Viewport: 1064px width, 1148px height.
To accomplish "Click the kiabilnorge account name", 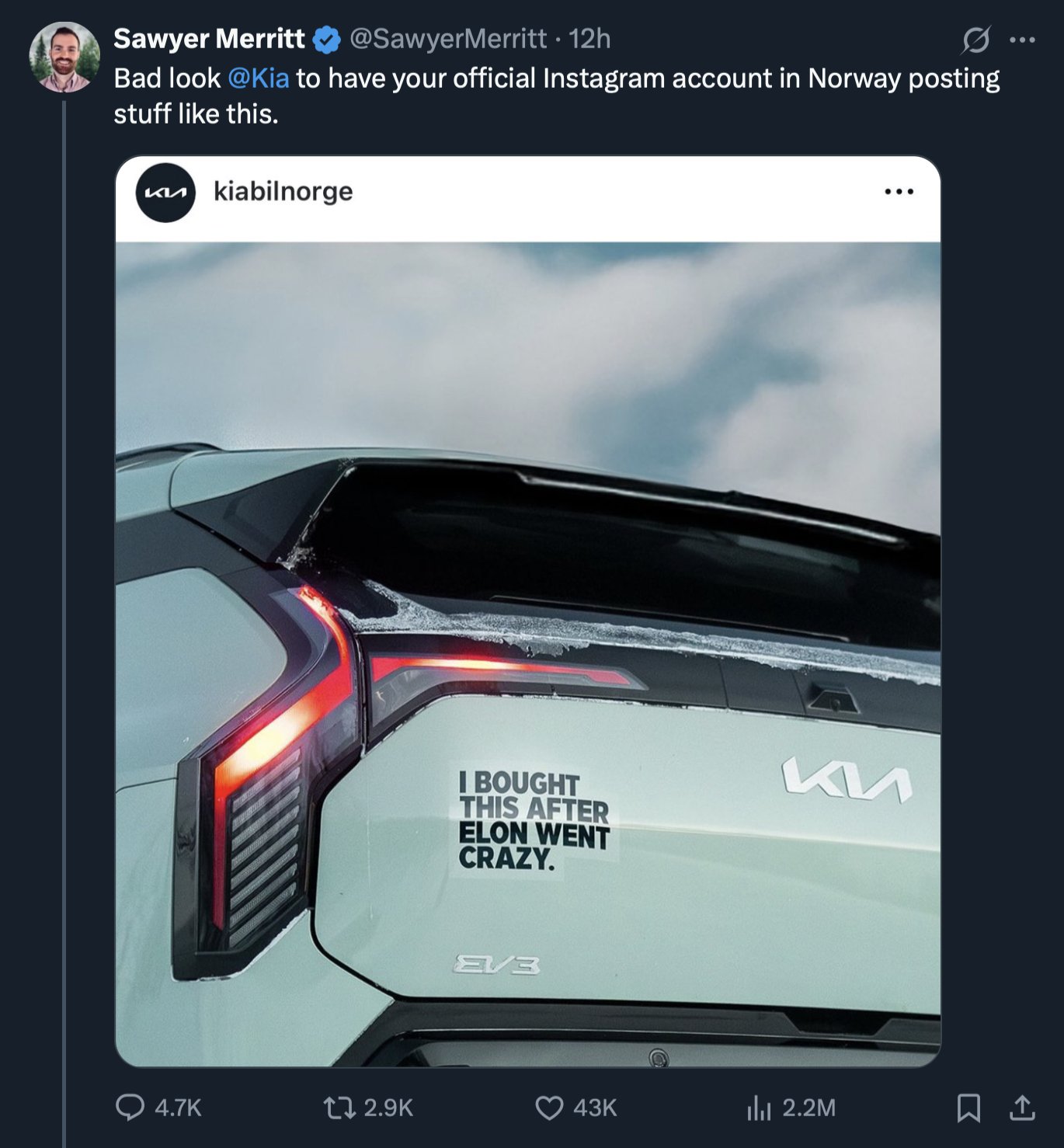I will (x=283, y=191).
